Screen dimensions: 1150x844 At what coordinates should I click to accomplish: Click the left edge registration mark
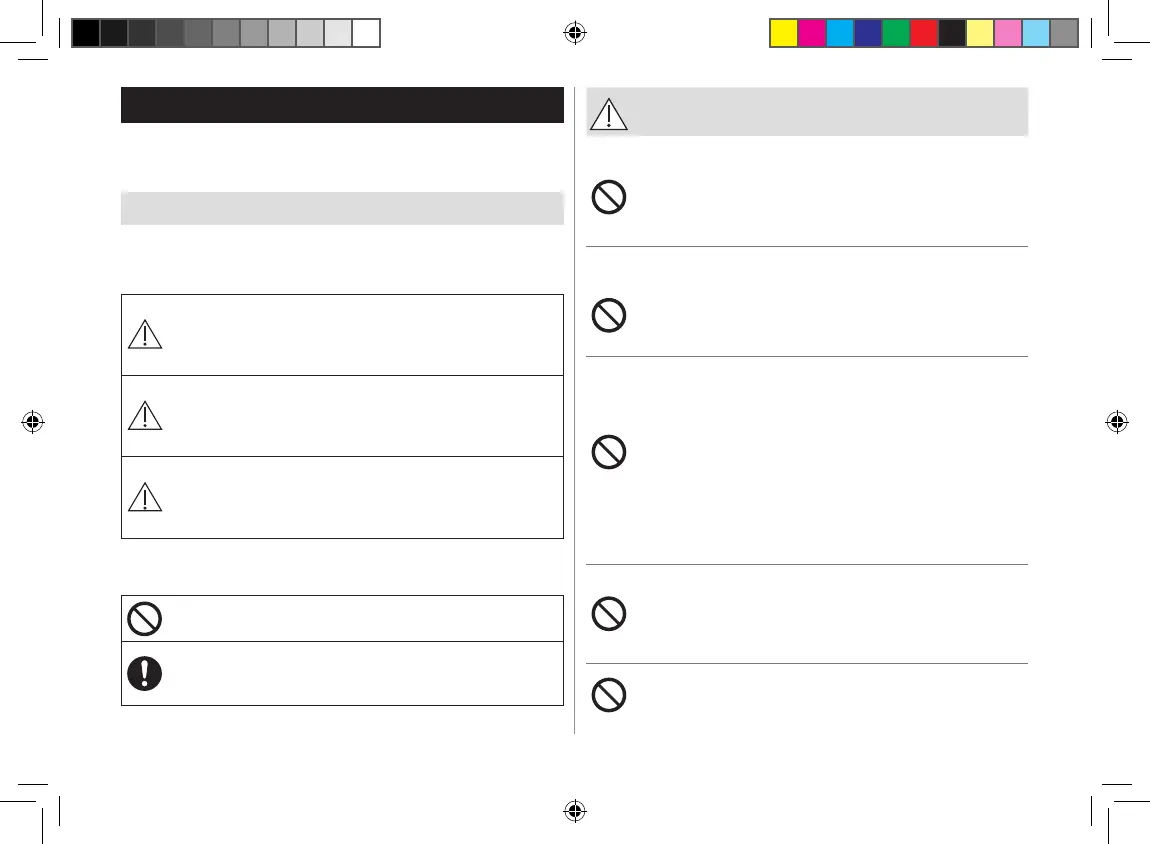pyautogui.click(x=33, y=422)
